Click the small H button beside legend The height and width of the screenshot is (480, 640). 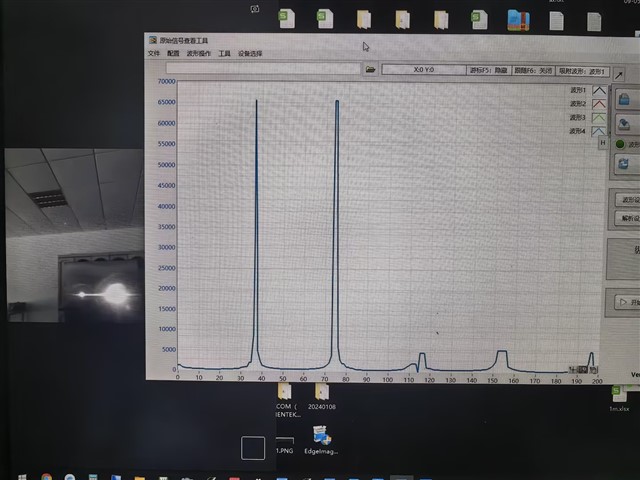click(603, 143)
